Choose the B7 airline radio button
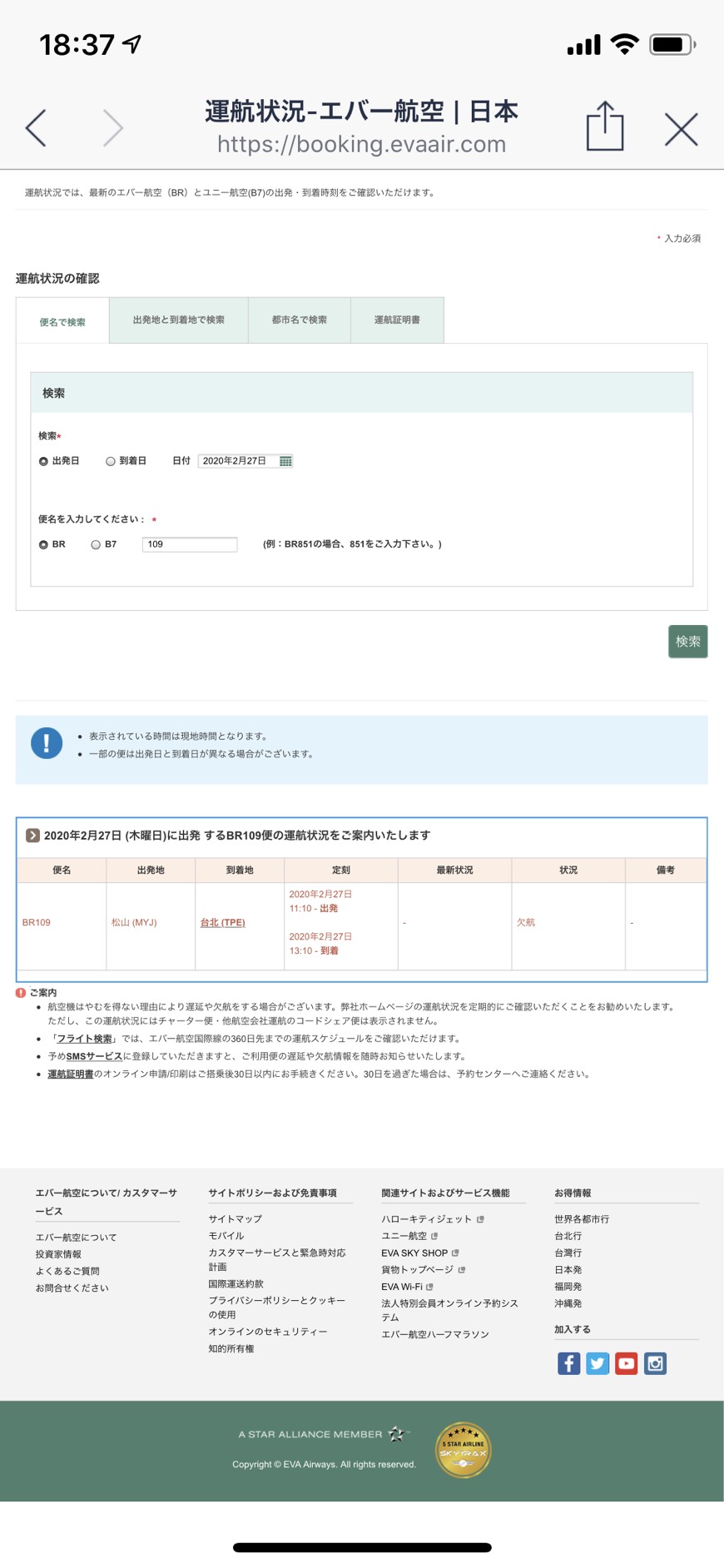 click(x=96, y=544)
